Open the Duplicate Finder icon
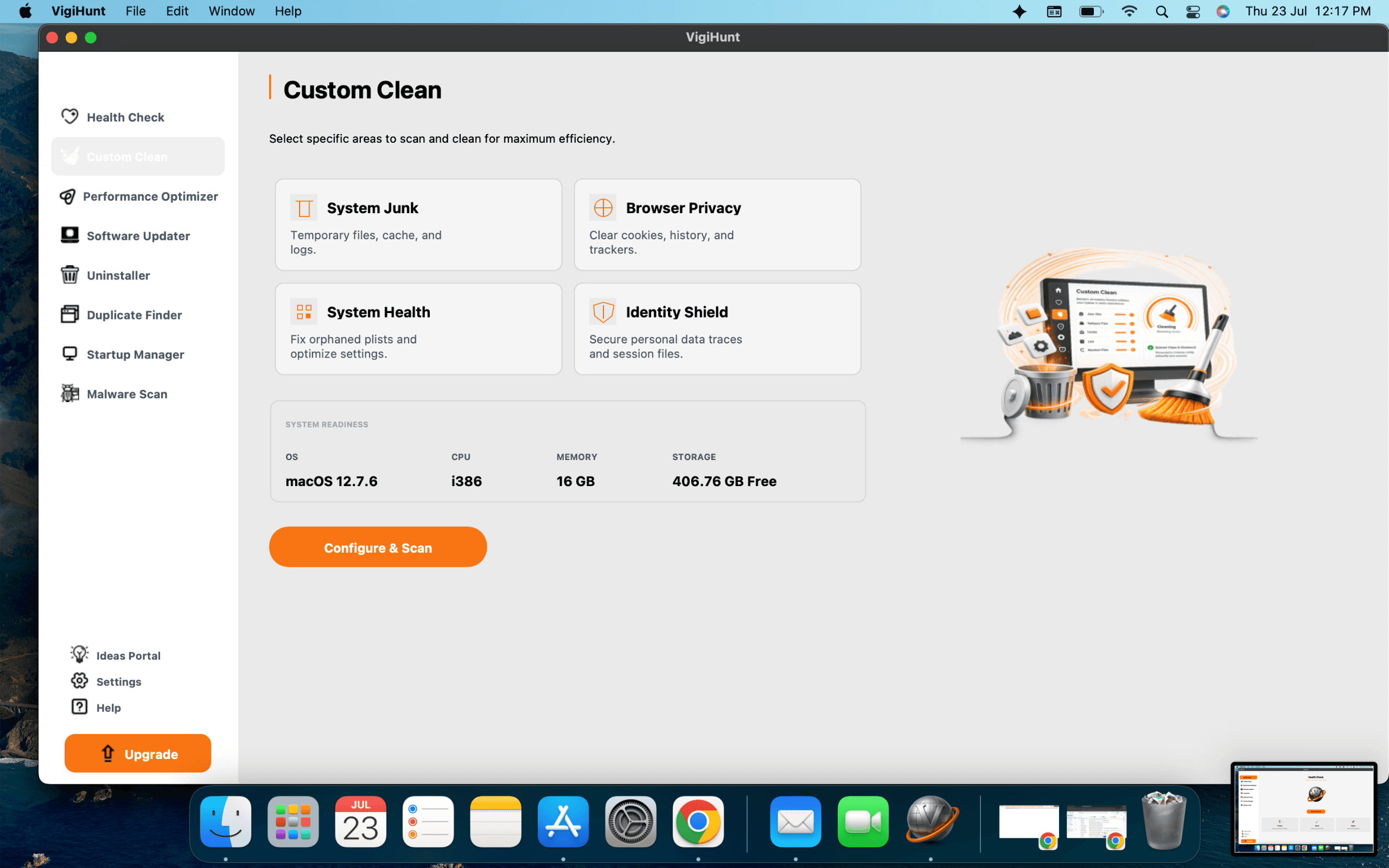This screenshot has height=868, width=1389. (69, 315)
